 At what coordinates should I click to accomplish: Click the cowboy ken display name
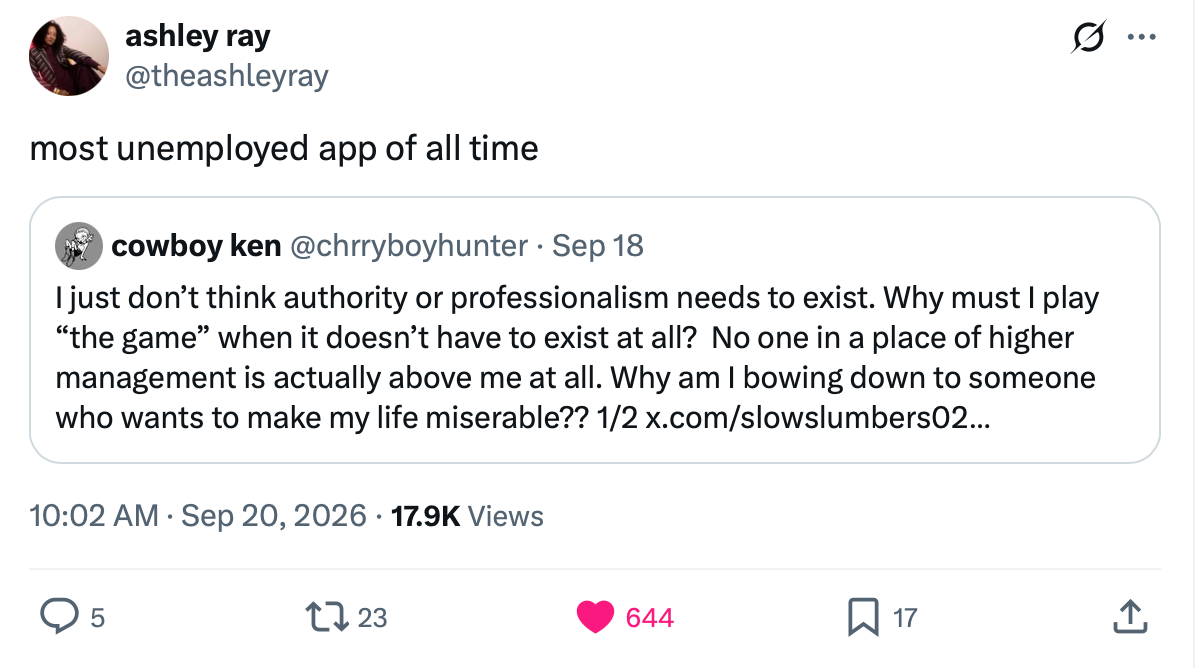pyautogui.click(x=196, y=246)
